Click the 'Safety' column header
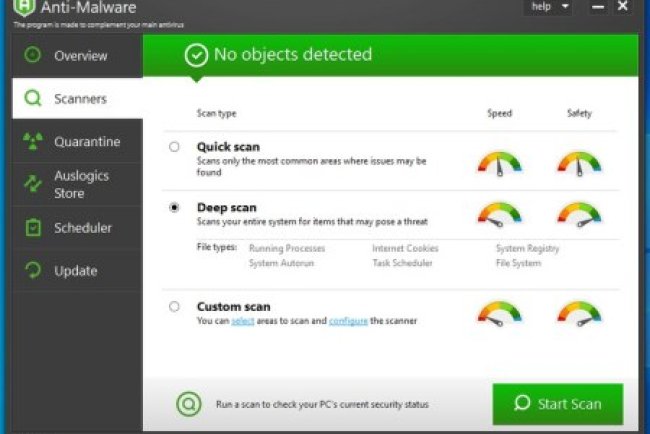The image size is (650, 434). coord(580,113)
